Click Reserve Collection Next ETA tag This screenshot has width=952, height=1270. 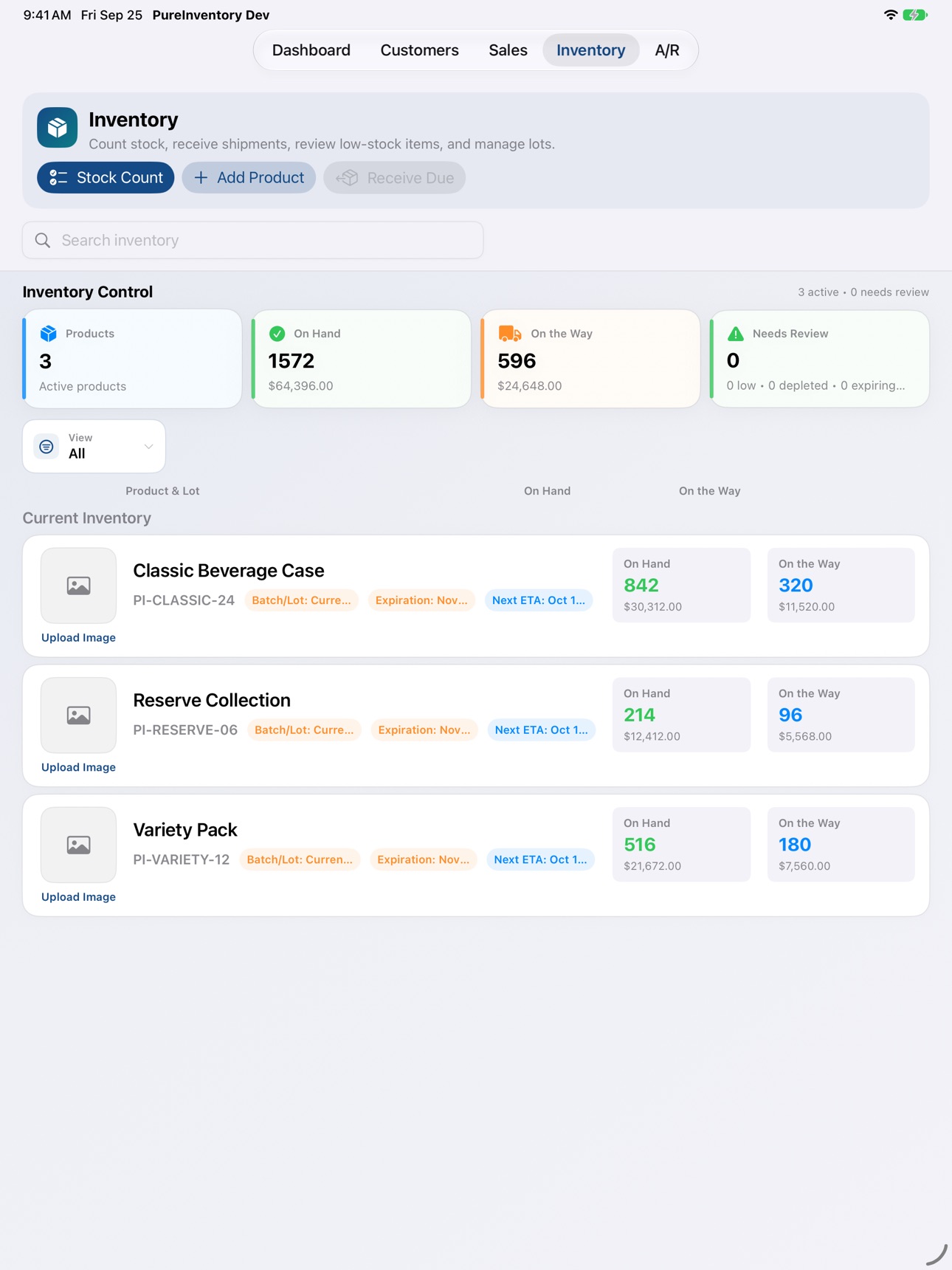(x=542, y=730)
